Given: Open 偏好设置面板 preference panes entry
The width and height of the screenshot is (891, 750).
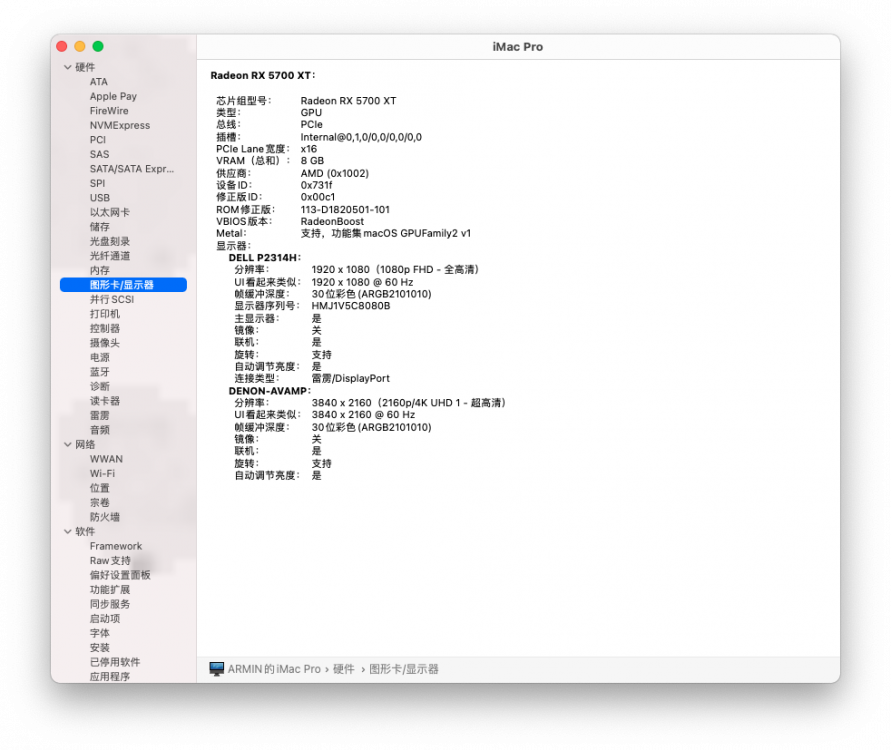Looking at the screenshot, I should (x=120, y=575).
